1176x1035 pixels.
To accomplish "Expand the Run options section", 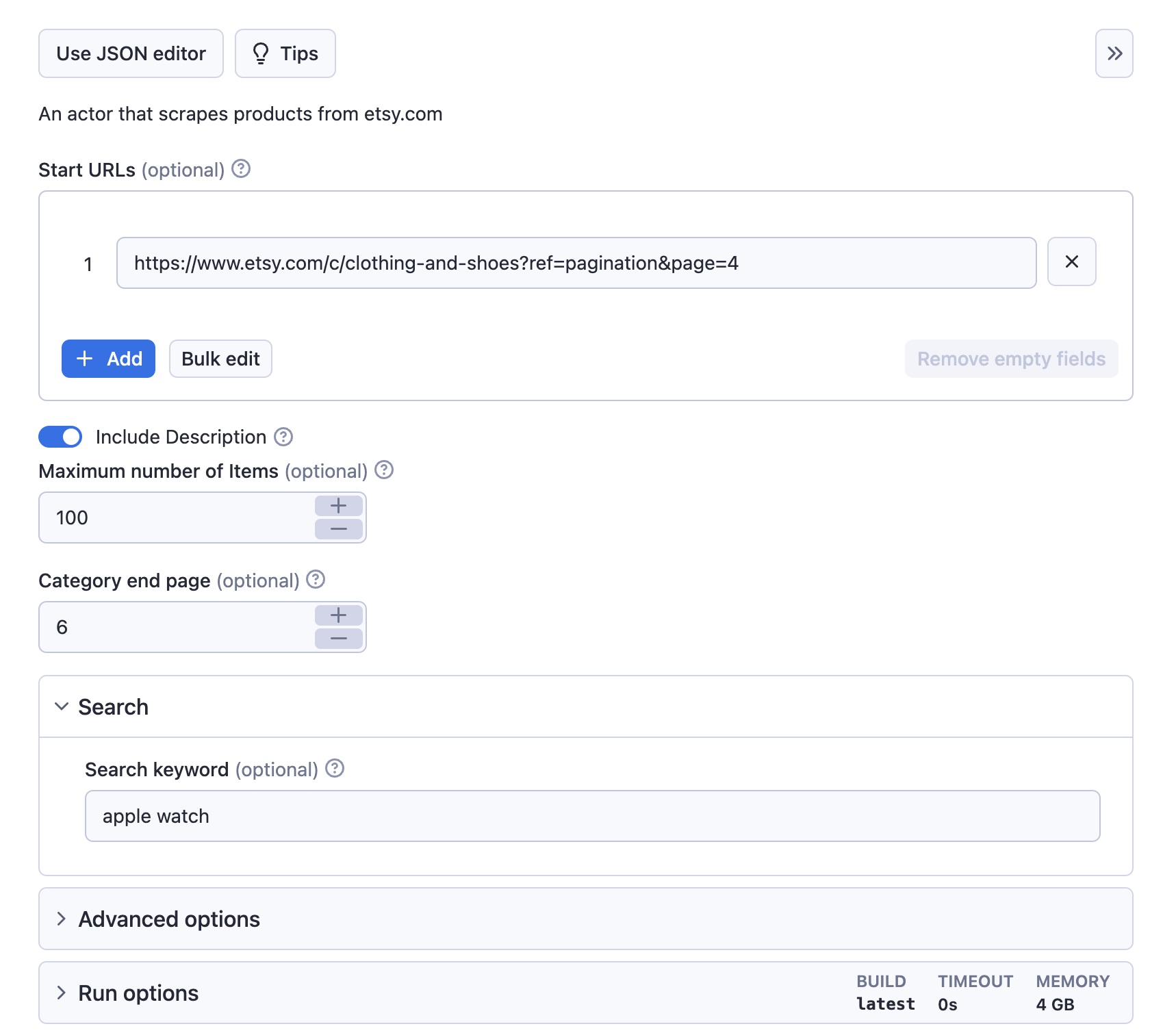I will click(138, 993).
